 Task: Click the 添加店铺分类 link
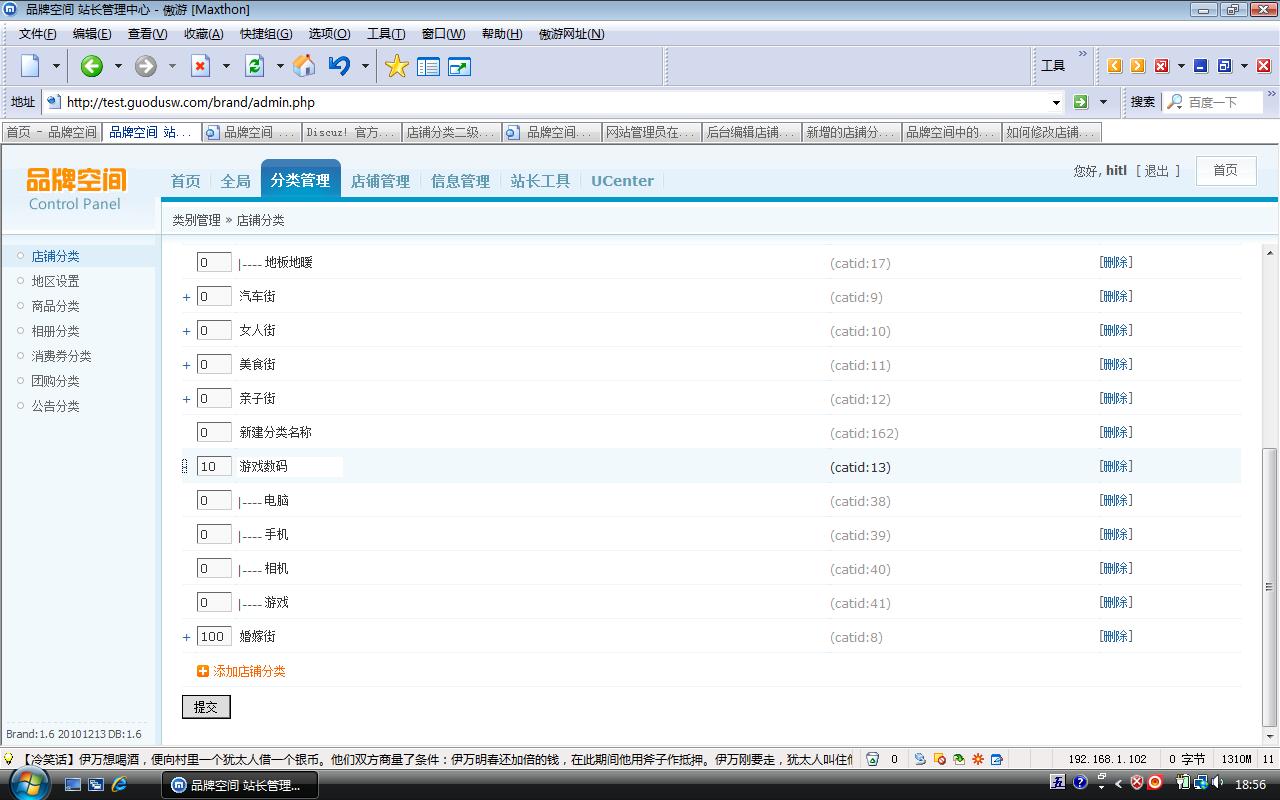click(x=249, y=671)
